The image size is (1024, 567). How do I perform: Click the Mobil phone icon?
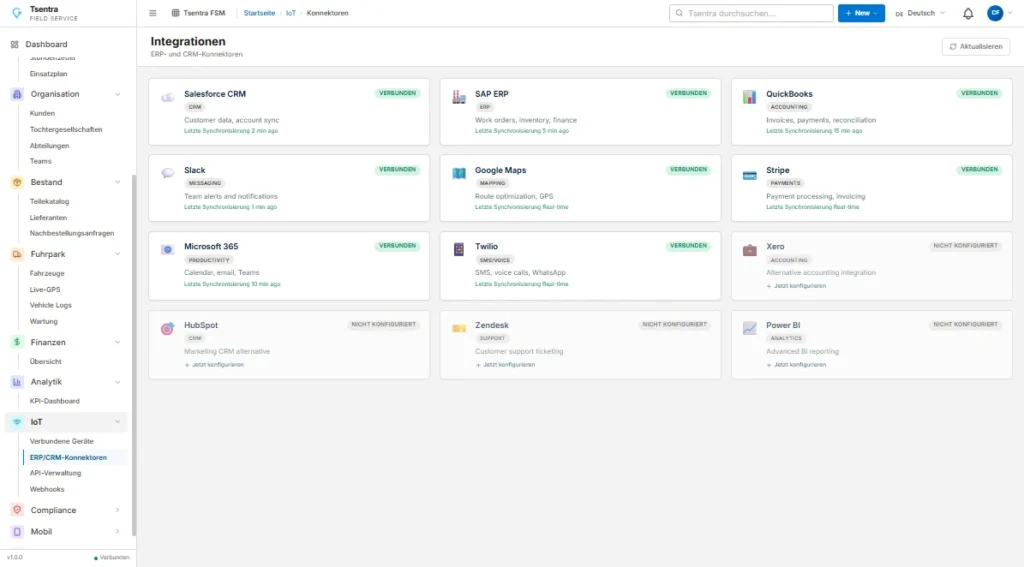coord(17,532)
